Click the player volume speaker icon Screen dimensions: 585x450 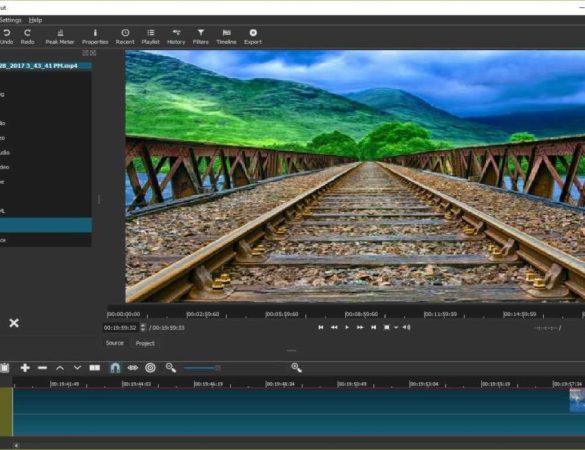pyautogui.click(x=407, y=327)
